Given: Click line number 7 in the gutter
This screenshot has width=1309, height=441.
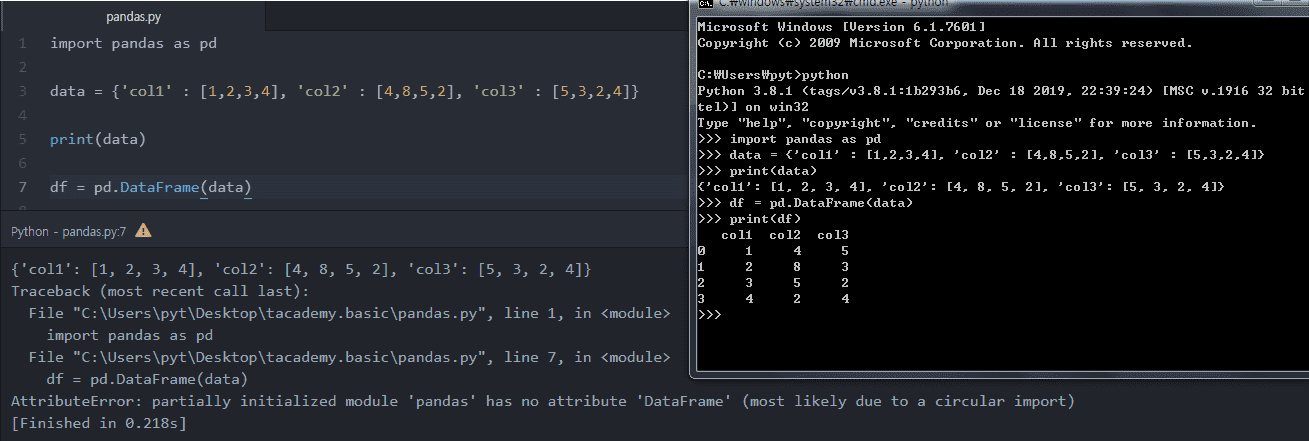Looking at the screenshot, I should click(23, 187).
